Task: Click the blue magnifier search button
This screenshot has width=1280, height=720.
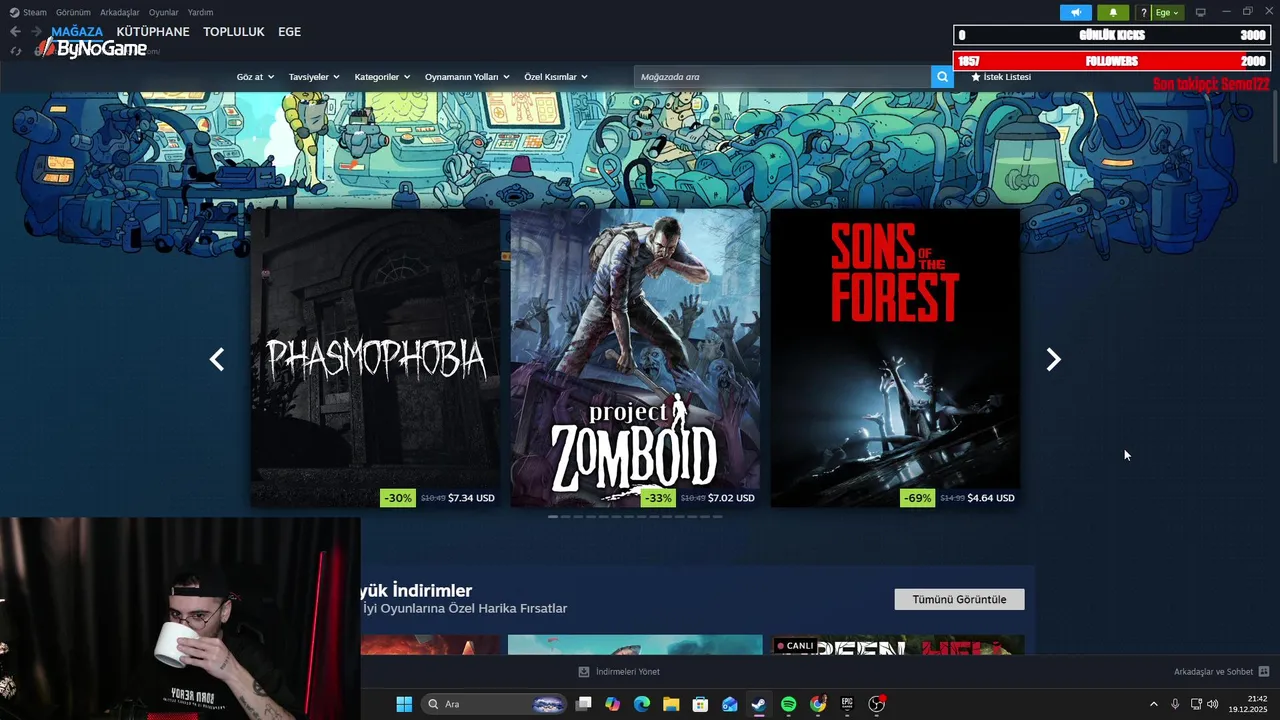Action: 942,77
